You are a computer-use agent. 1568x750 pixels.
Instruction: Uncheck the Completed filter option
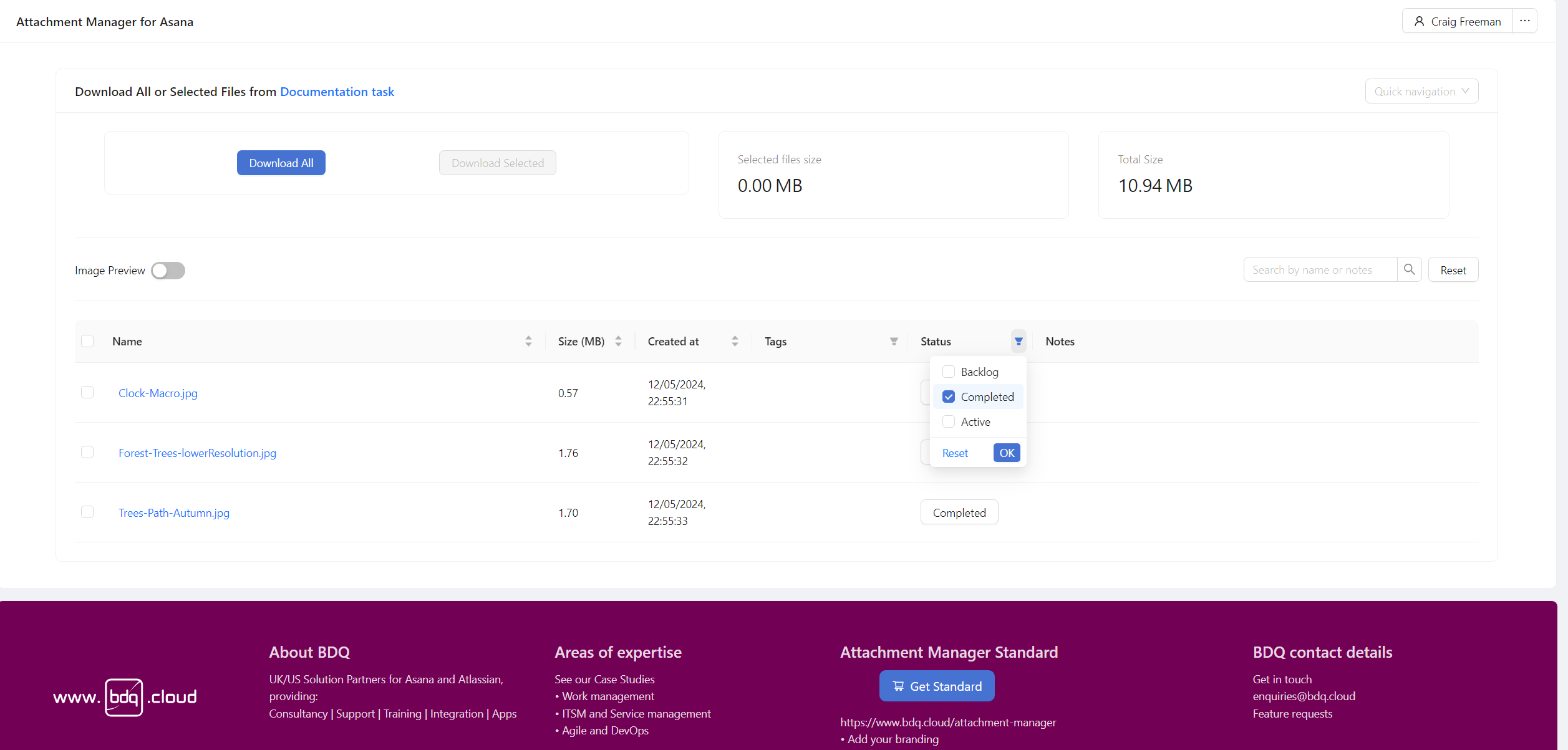tap(948, 397)
